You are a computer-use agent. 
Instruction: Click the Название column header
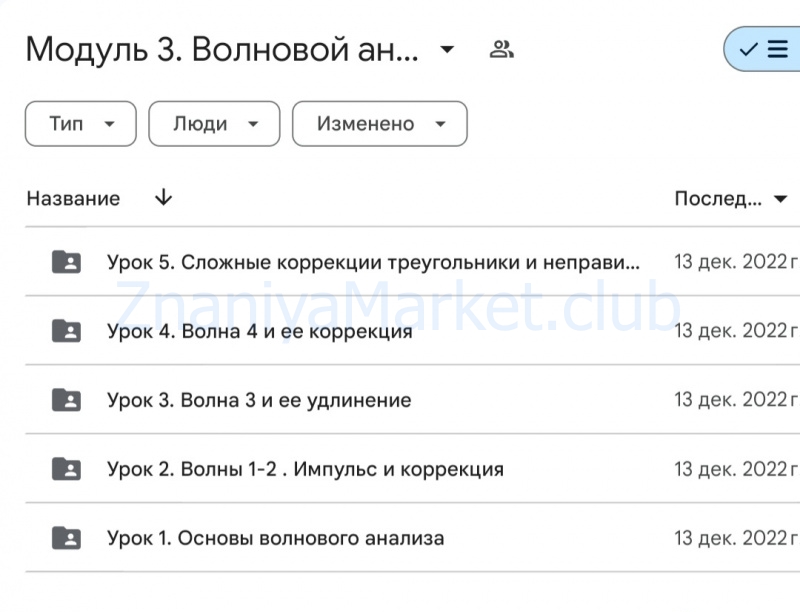(73, 198)
